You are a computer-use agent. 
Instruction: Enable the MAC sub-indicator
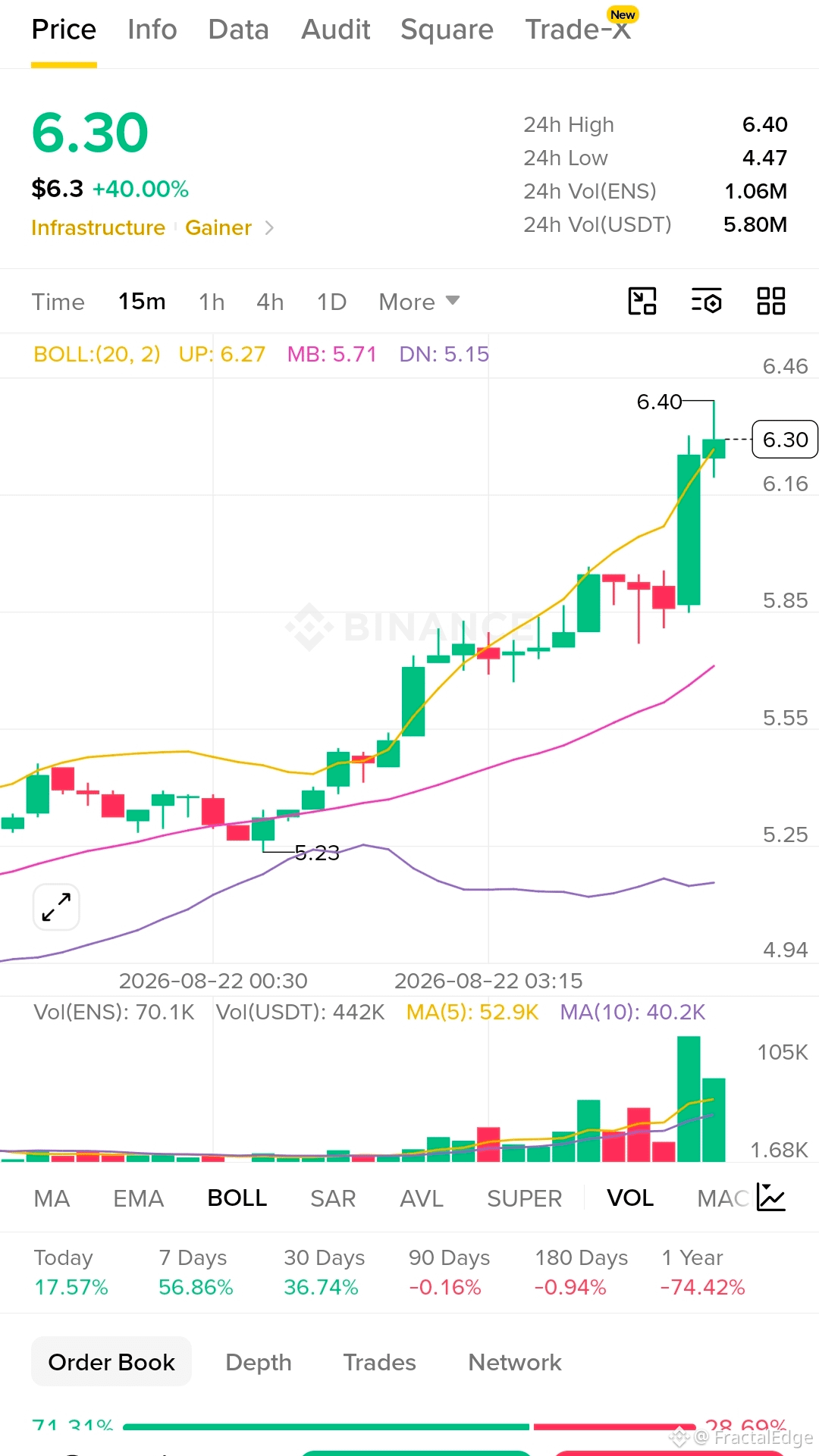click(x=723, y=1198)
